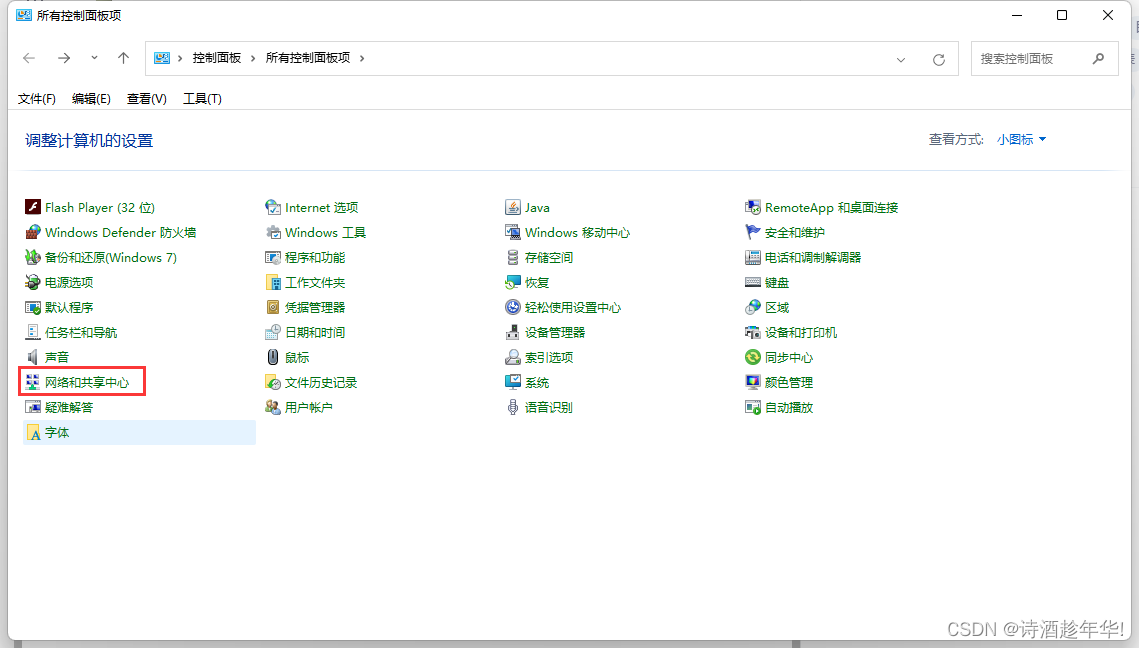
Task: Open the 任务栏和导航 icon
Action: [33, 332]
